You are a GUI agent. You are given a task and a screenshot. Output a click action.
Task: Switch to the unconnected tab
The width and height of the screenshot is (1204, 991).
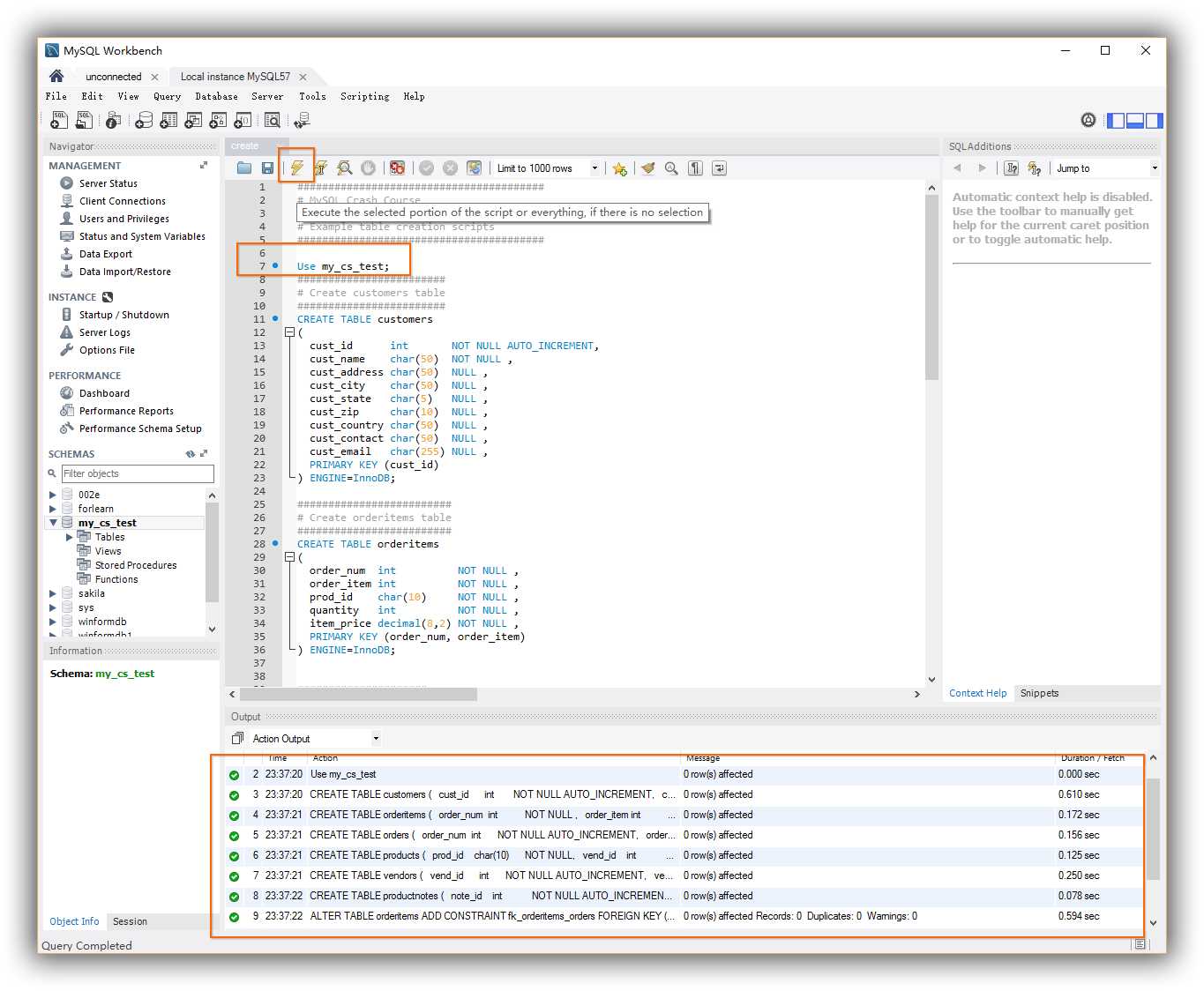tap(114, 77)
